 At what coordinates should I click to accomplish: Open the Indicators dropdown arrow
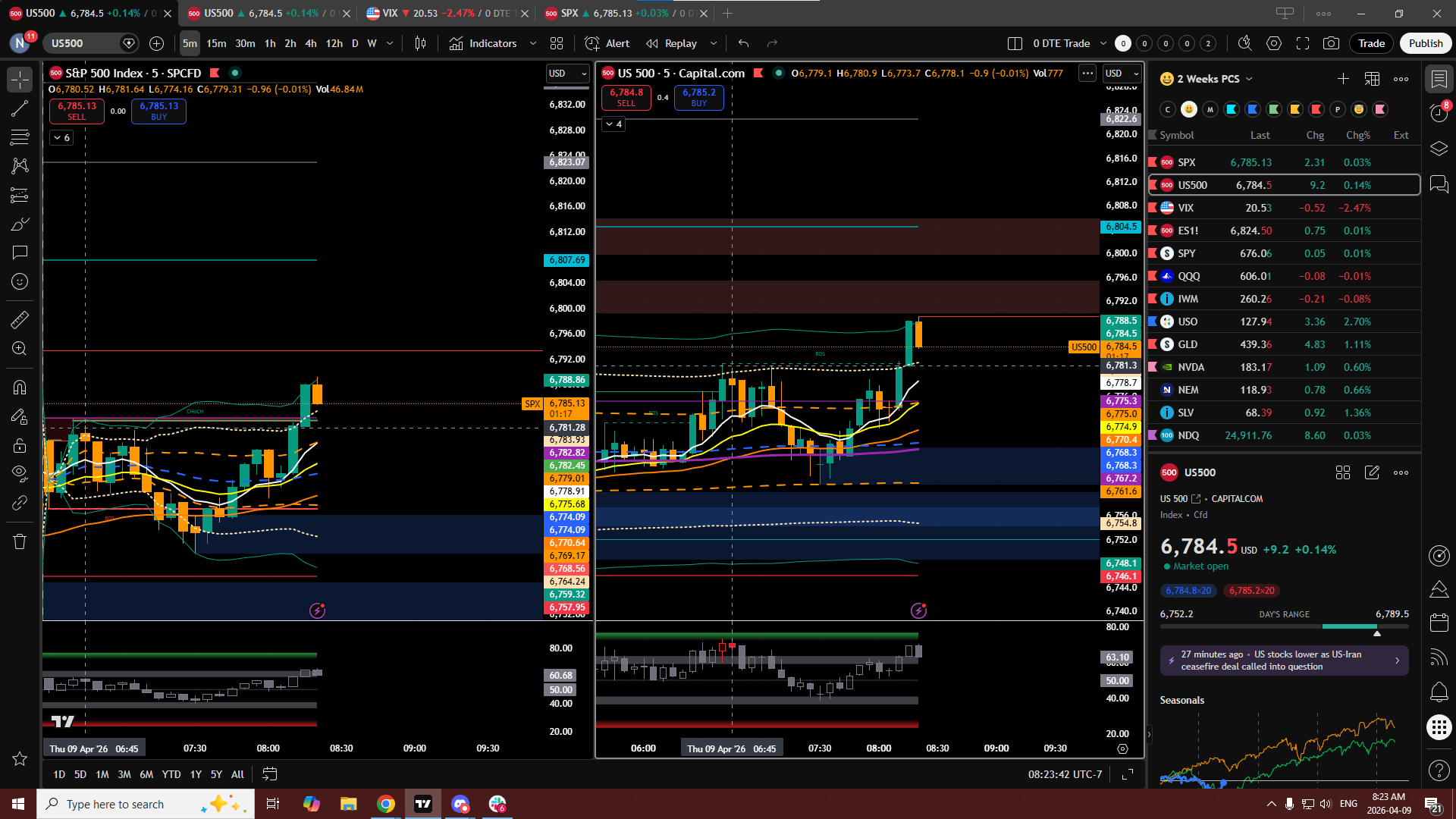[x=533, y=43]
